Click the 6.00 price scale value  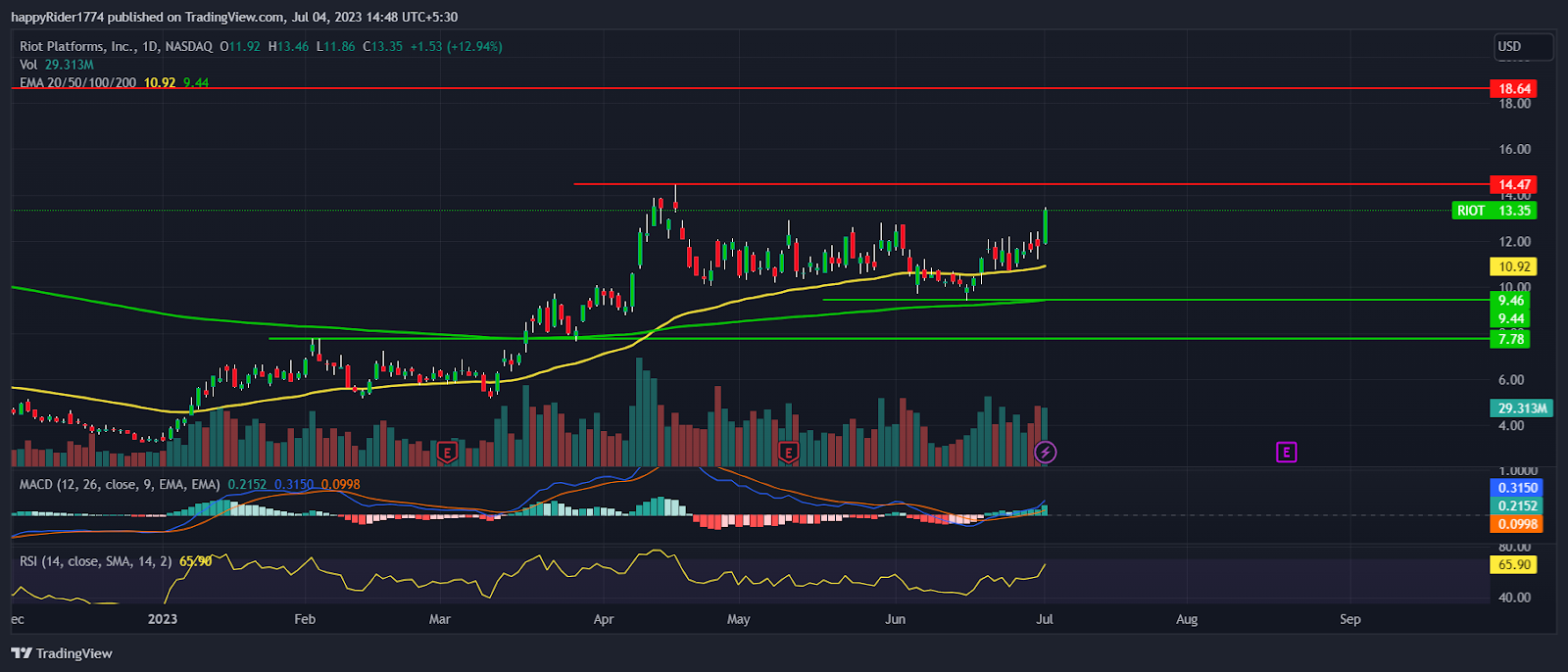1511,380
